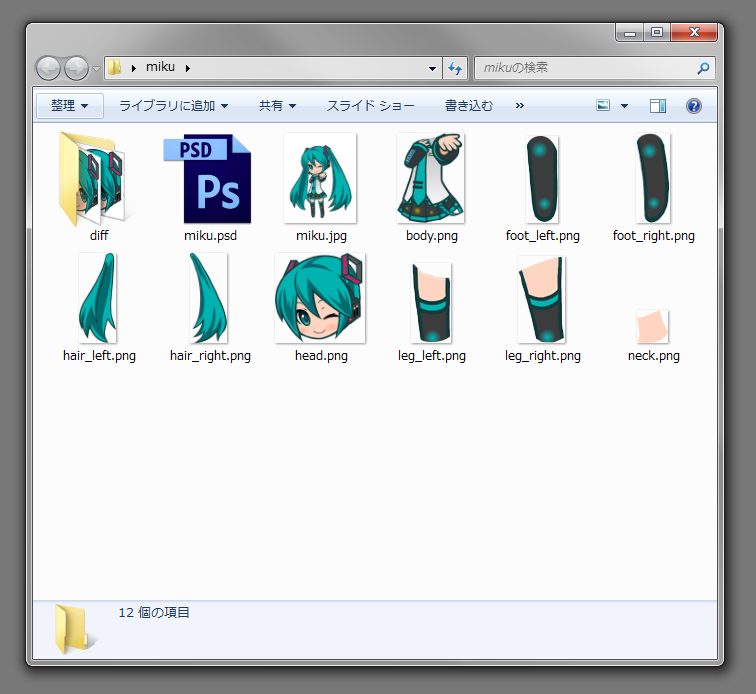The height and width of the screenshot is (694, 756).
Task: Select the hair_left.png thumbnail
Action: pos(98,298)
